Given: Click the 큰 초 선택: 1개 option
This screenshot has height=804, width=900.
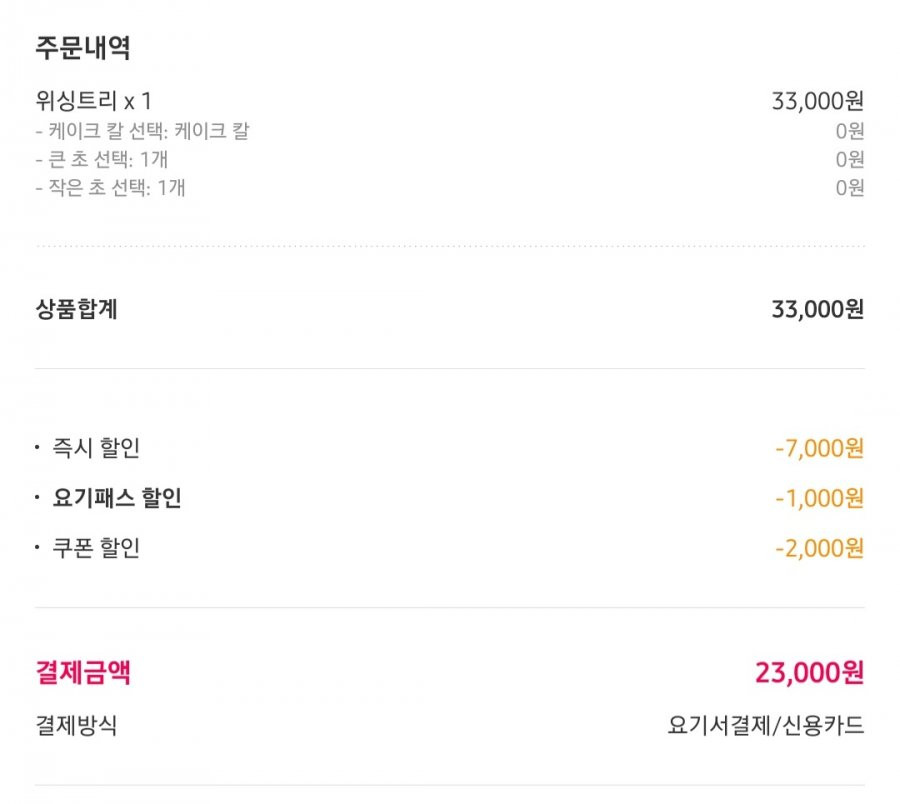Looking at the screenshot, I should pos(102,159).
